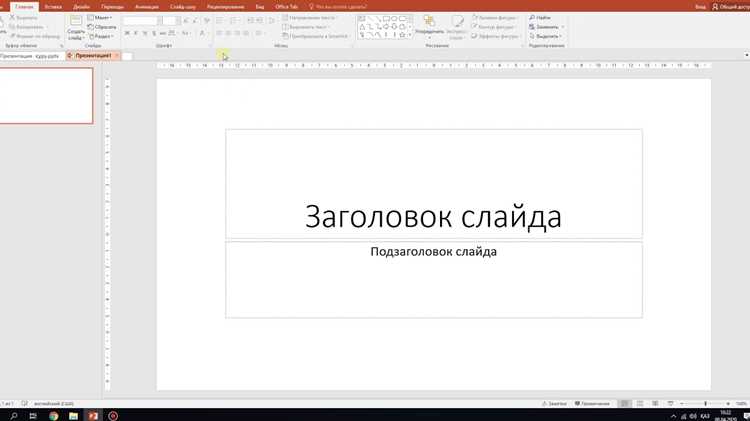Click the decrease indent icon
Screen dimensions: 750x421
click(250, 21)
